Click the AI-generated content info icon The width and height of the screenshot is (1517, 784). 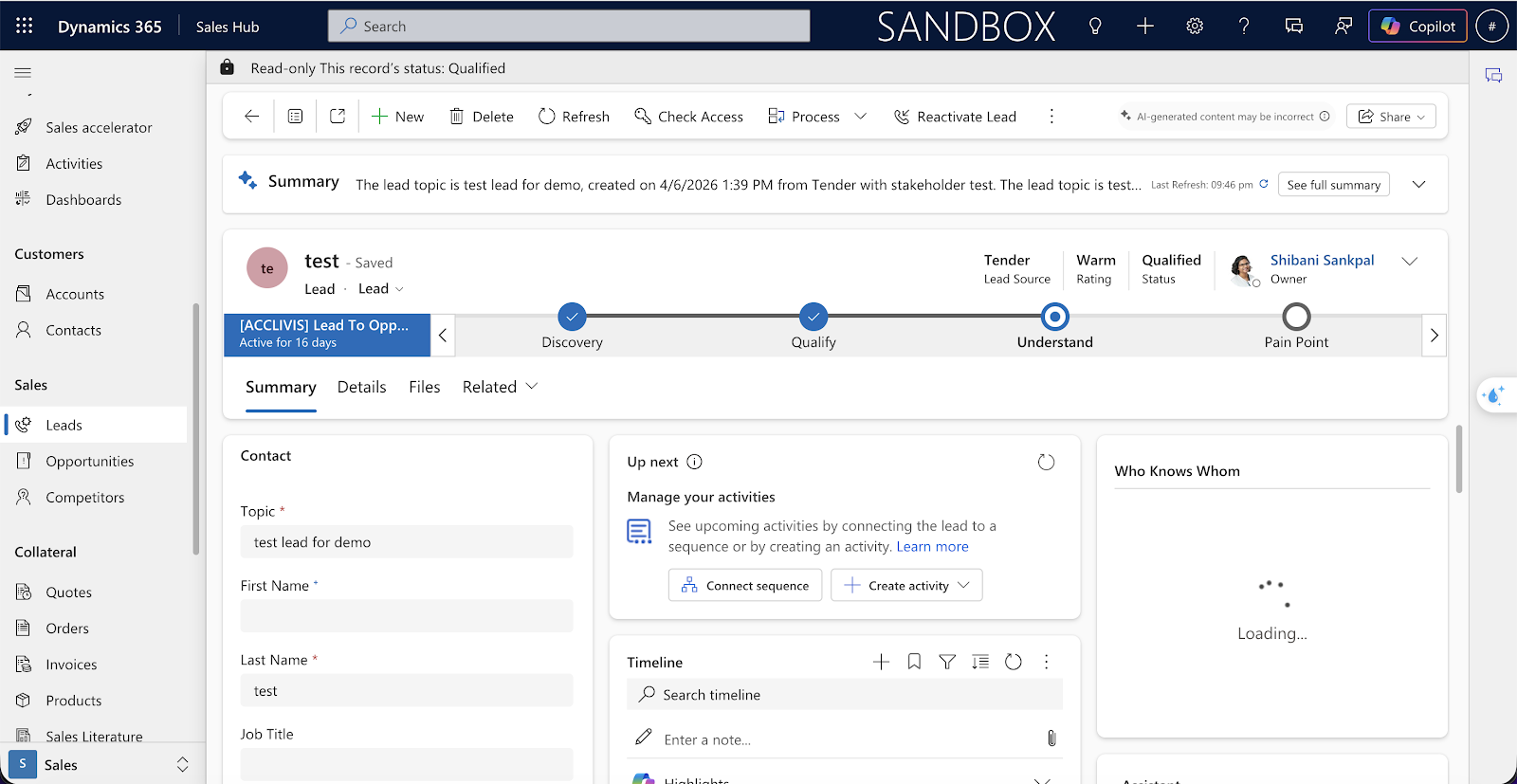(x=1325, y=117)
